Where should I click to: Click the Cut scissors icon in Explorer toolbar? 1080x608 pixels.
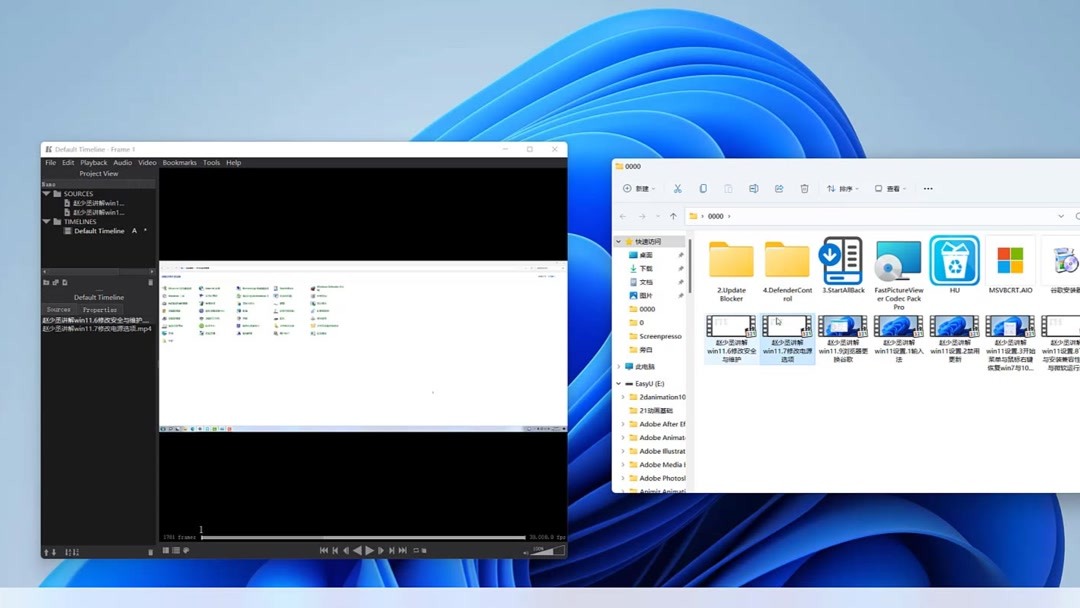click(676, 188)
